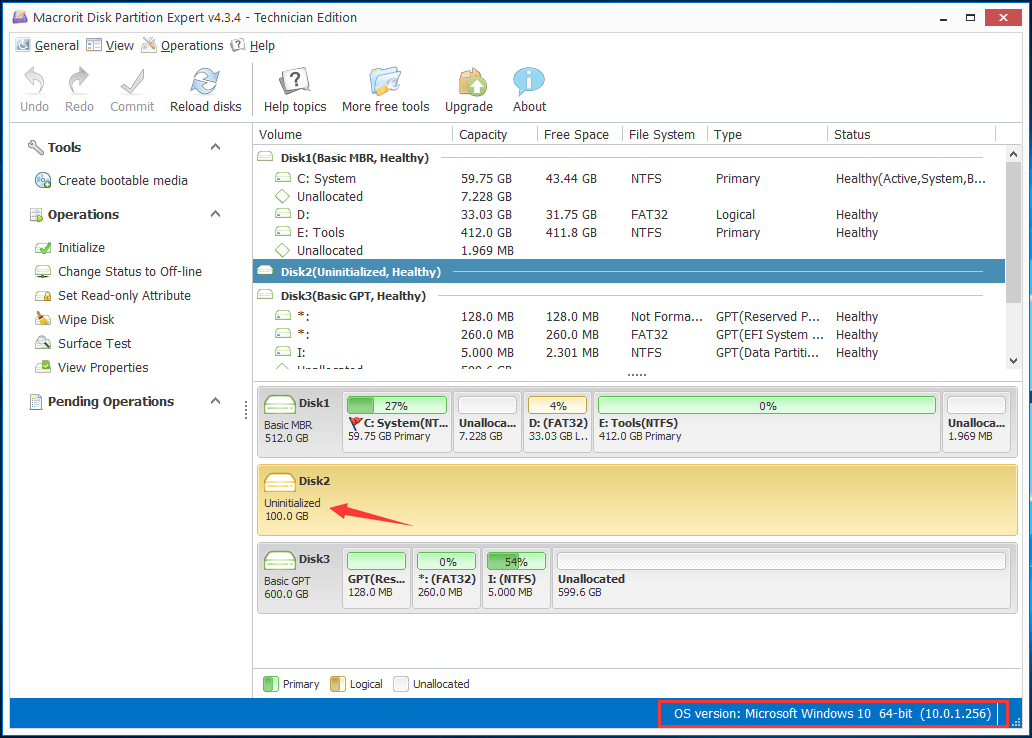Click the 260.0 MB FAT32 EFI System row
Image resolution: width=1032 pixels, height=738 pixels.
point(629,334)
